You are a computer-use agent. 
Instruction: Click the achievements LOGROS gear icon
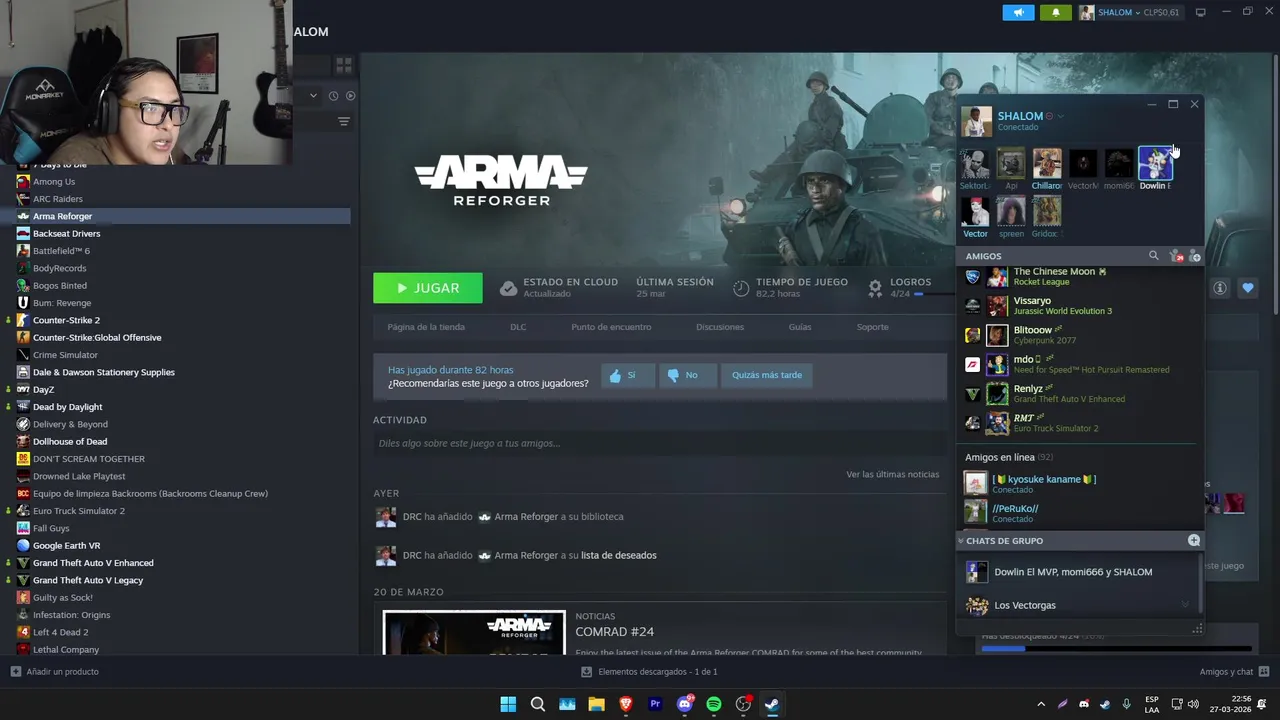click(x=875, y=288)
